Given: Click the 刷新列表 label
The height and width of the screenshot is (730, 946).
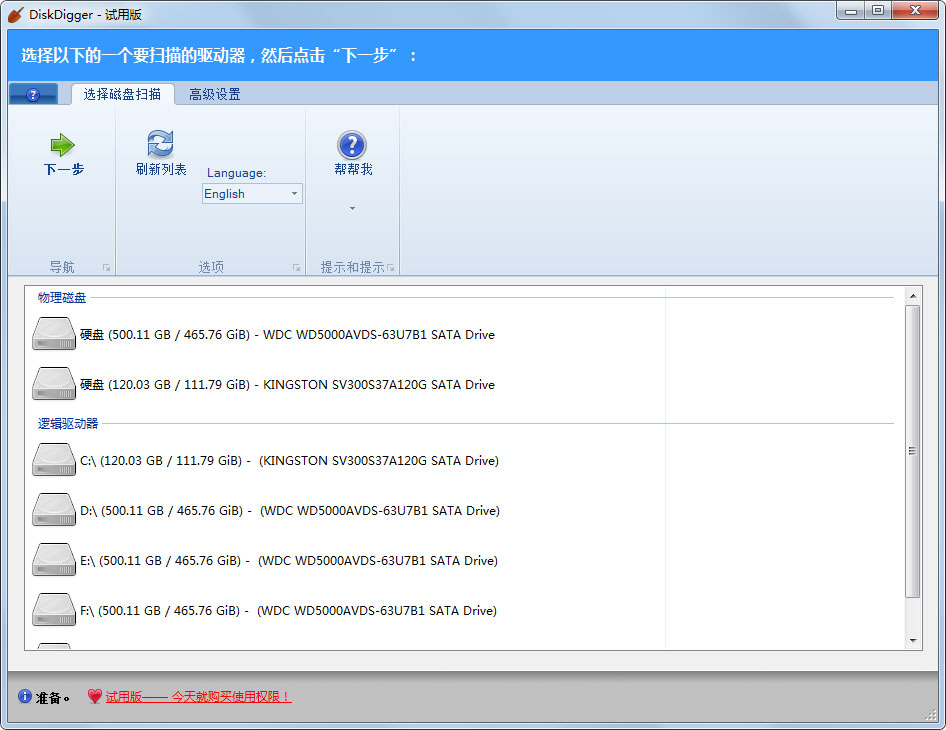Looking at the screenshot, I should pos(161,170).
